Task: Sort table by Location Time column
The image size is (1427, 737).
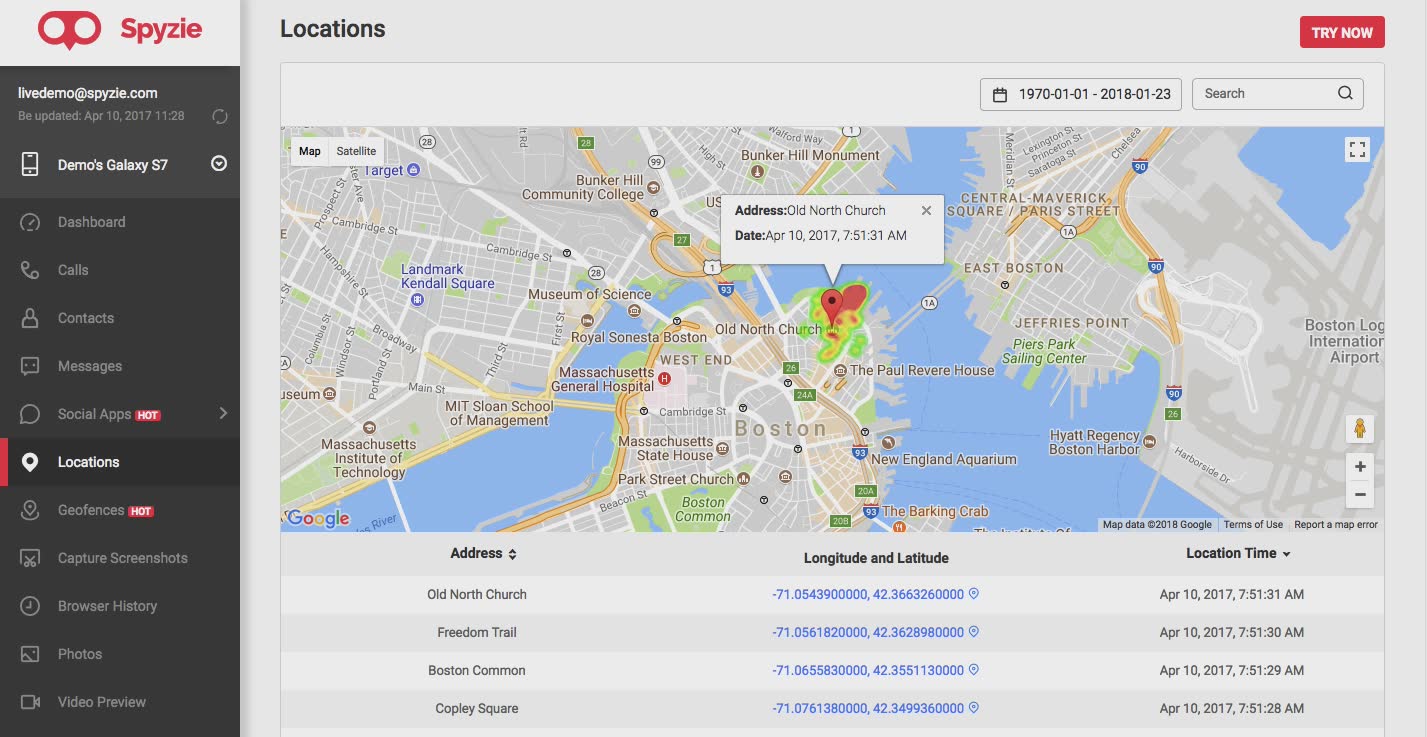Action: point(1238,553)
